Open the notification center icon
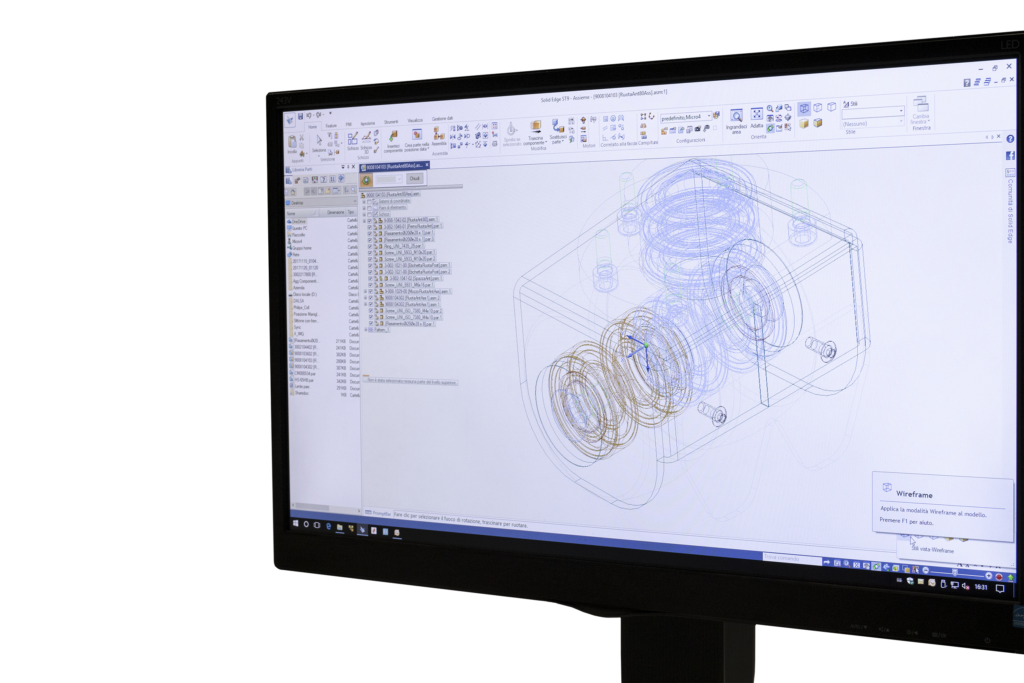 point(999,588)
